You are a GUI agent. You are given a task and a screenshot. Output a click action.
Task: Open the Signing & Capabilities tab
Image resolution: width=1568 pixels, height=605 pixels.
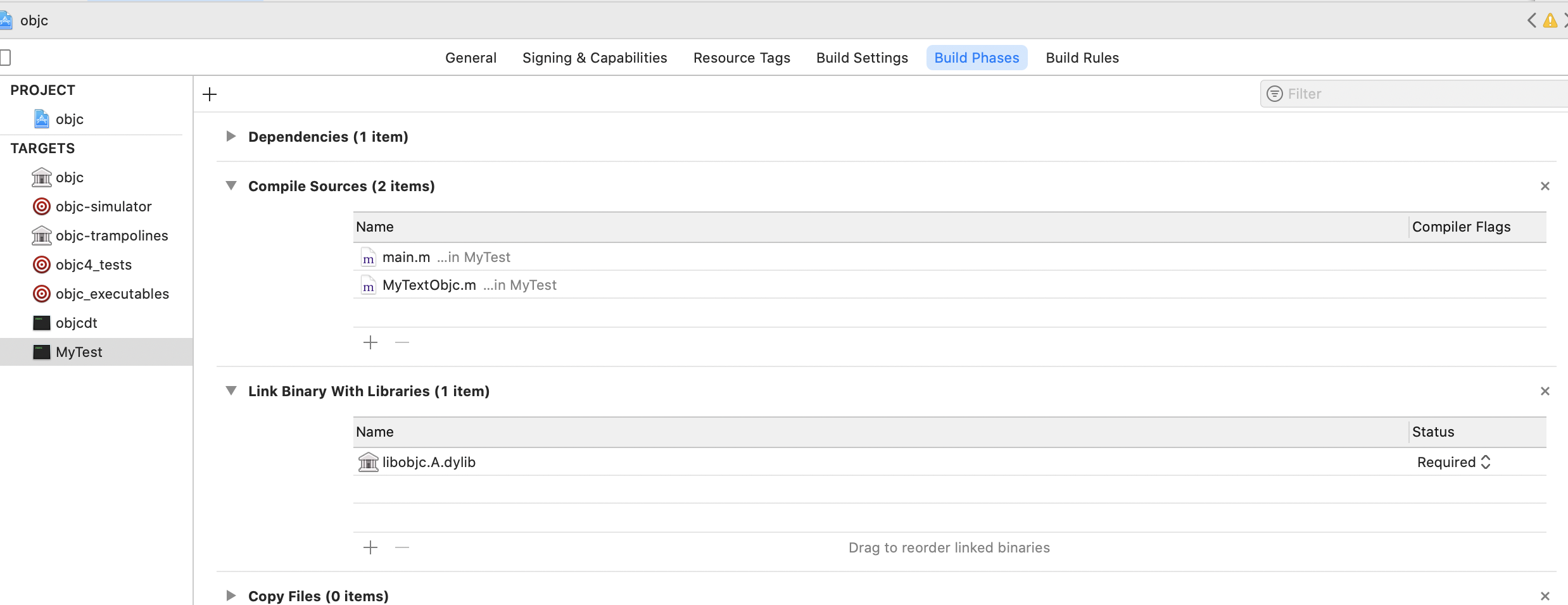tap(595, 58)
